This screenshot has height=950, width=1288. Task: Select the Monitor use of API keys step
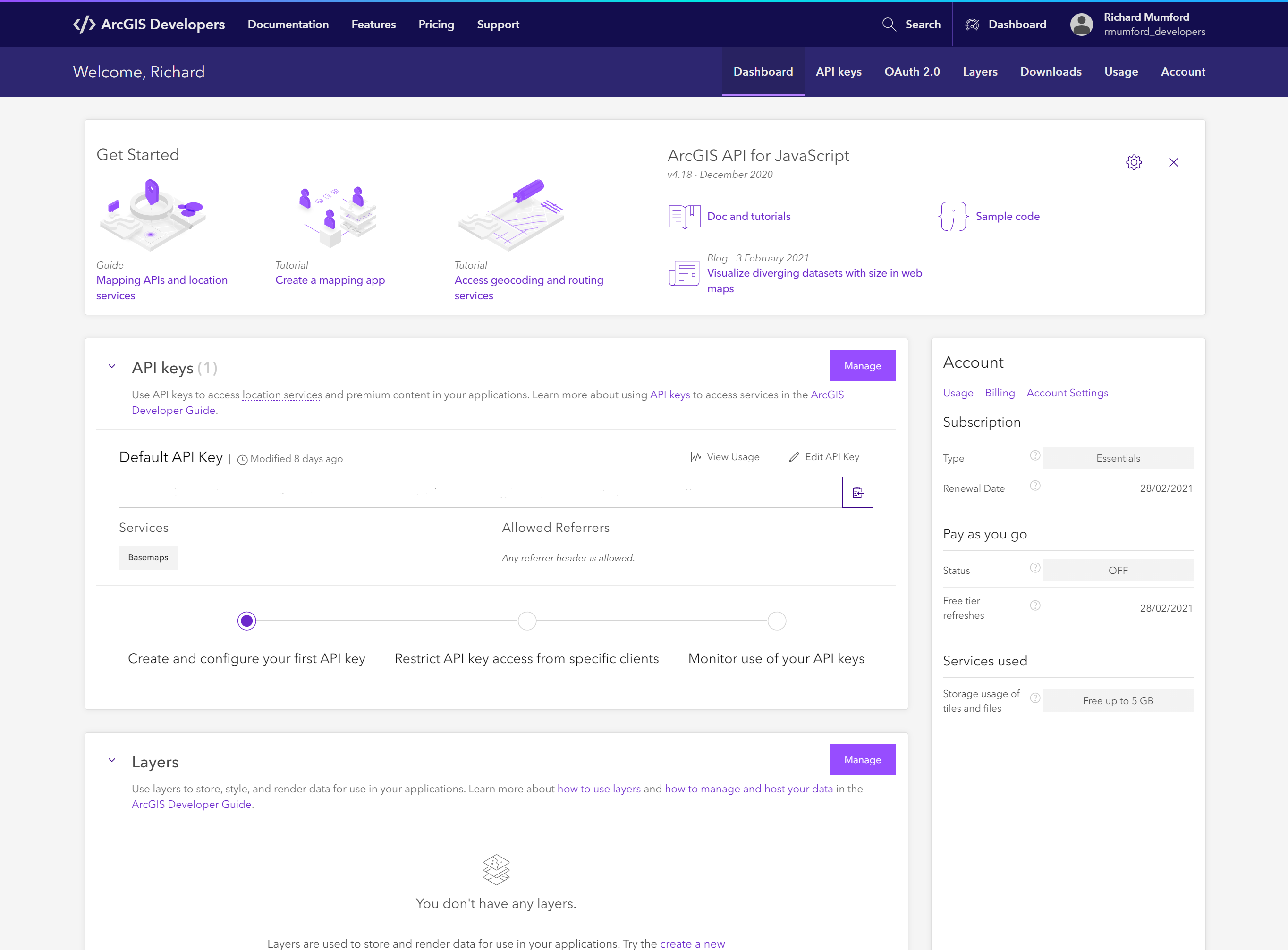point(777,621)
